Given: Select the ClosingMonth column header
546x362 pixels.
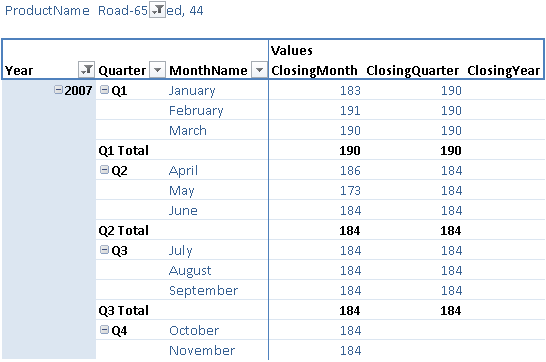Looking at the screenshot, I should click(x=314, y=70).
